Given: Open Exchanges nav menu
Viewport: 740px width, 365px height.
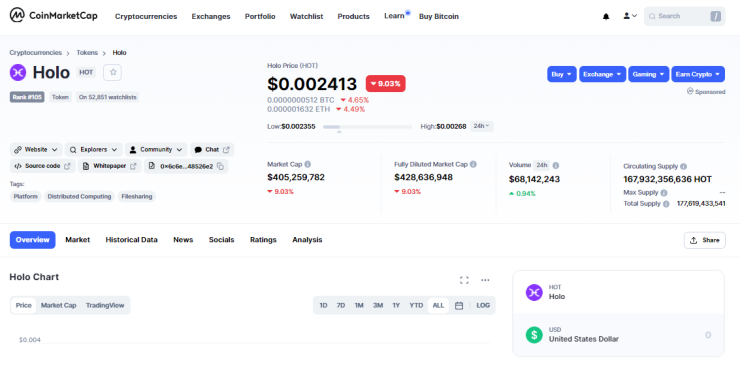Looking at the screenshot, I should pos(211,17).
